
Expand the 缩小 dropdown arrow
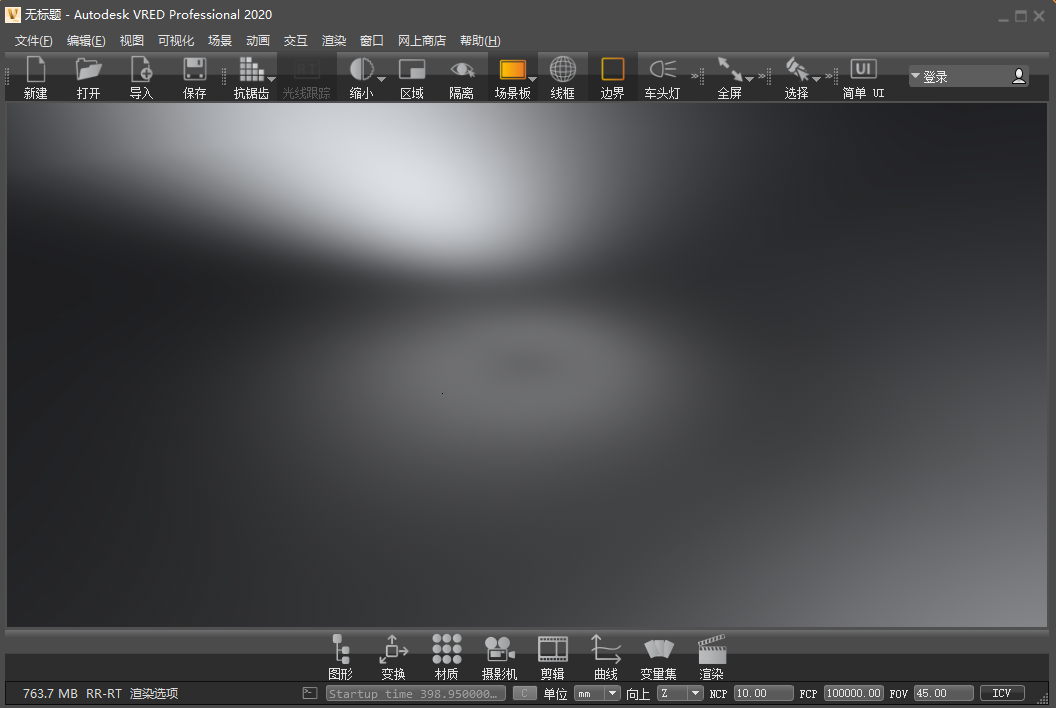point(381,79)
